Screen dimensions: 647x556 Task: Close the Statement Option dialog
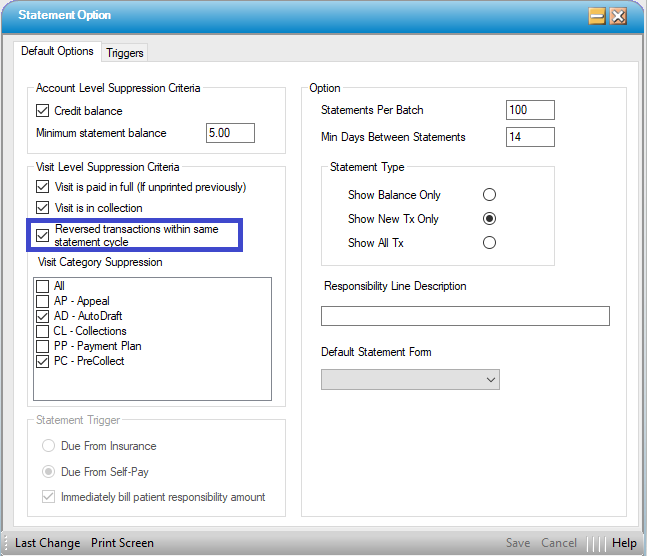619,16
